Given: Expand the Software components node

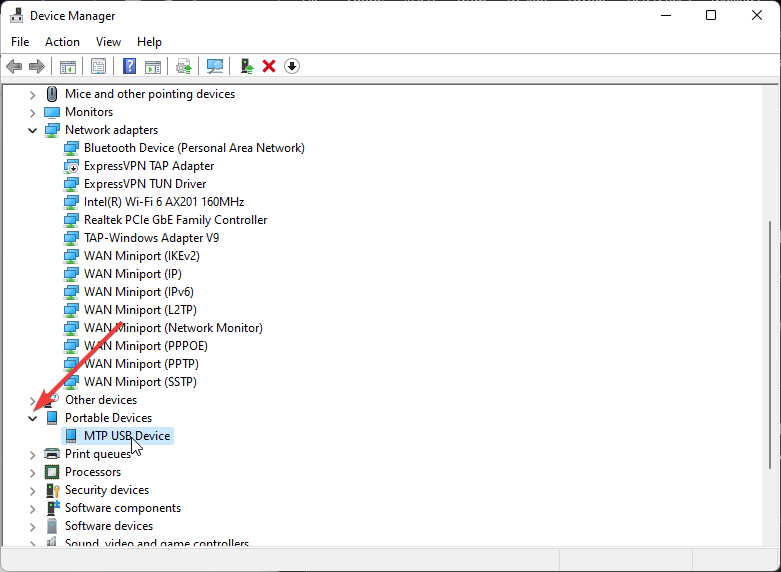Looking at the screenshot, I should coord(32,509).
